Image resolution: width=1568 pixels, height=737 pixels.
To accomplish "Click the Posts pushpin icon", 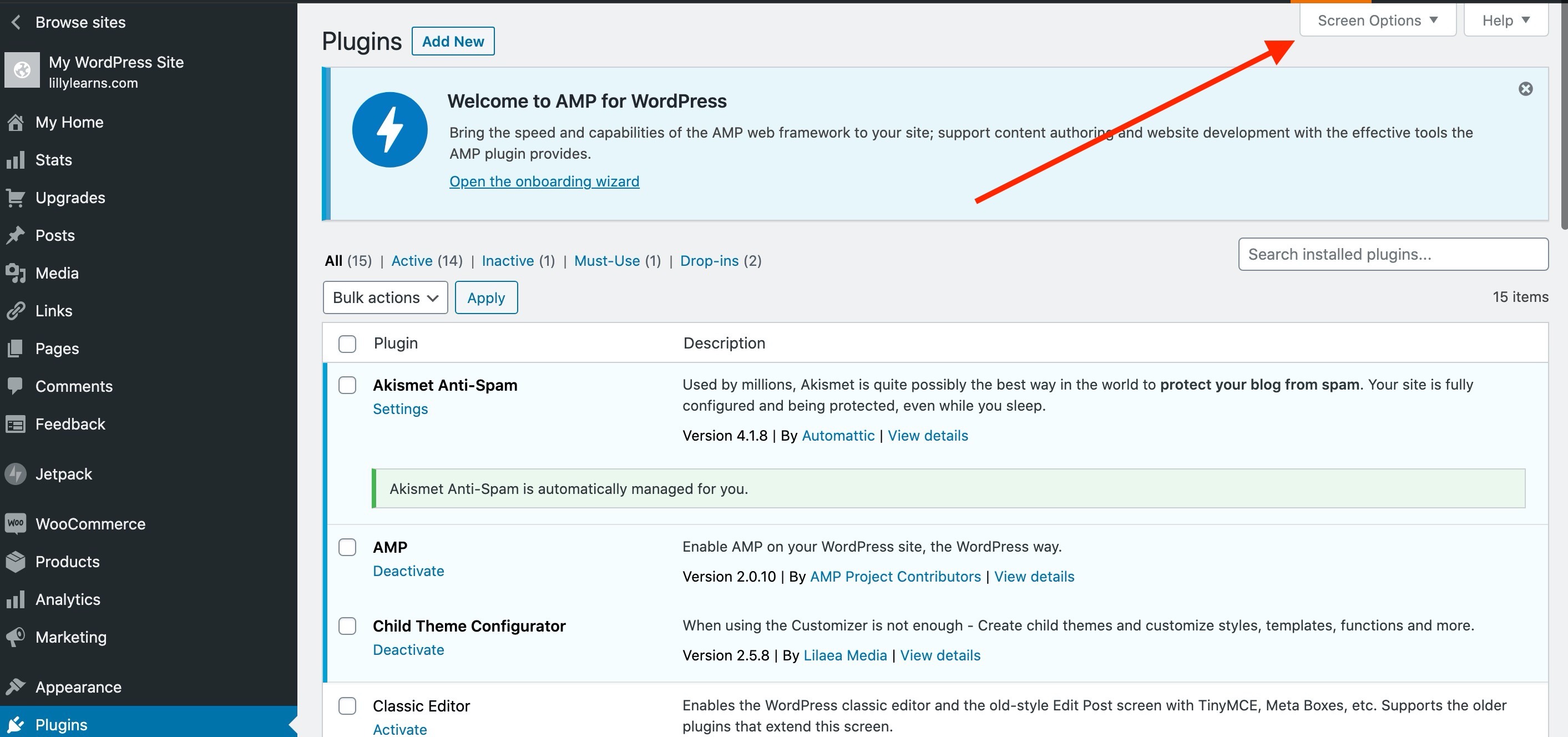I will [16, 235].
